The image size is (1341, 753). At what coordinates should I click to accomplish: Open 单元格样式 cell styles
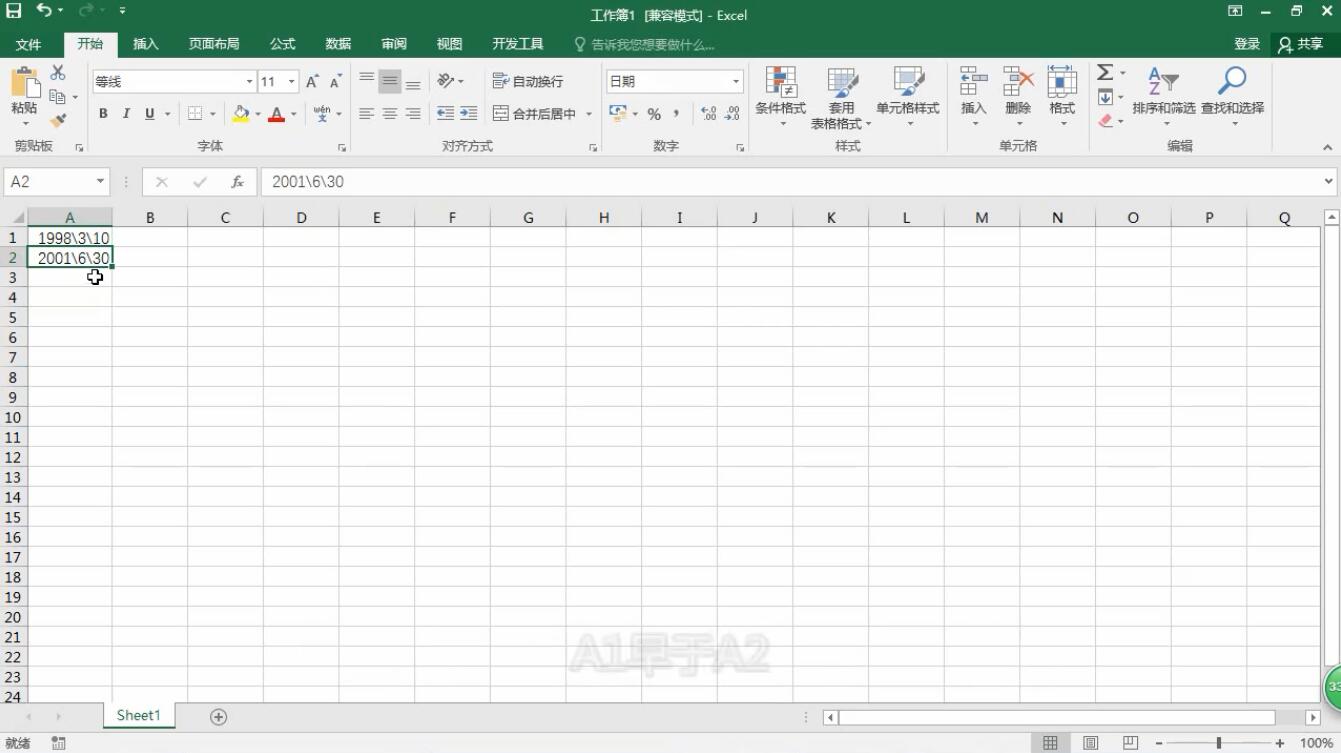908,97
